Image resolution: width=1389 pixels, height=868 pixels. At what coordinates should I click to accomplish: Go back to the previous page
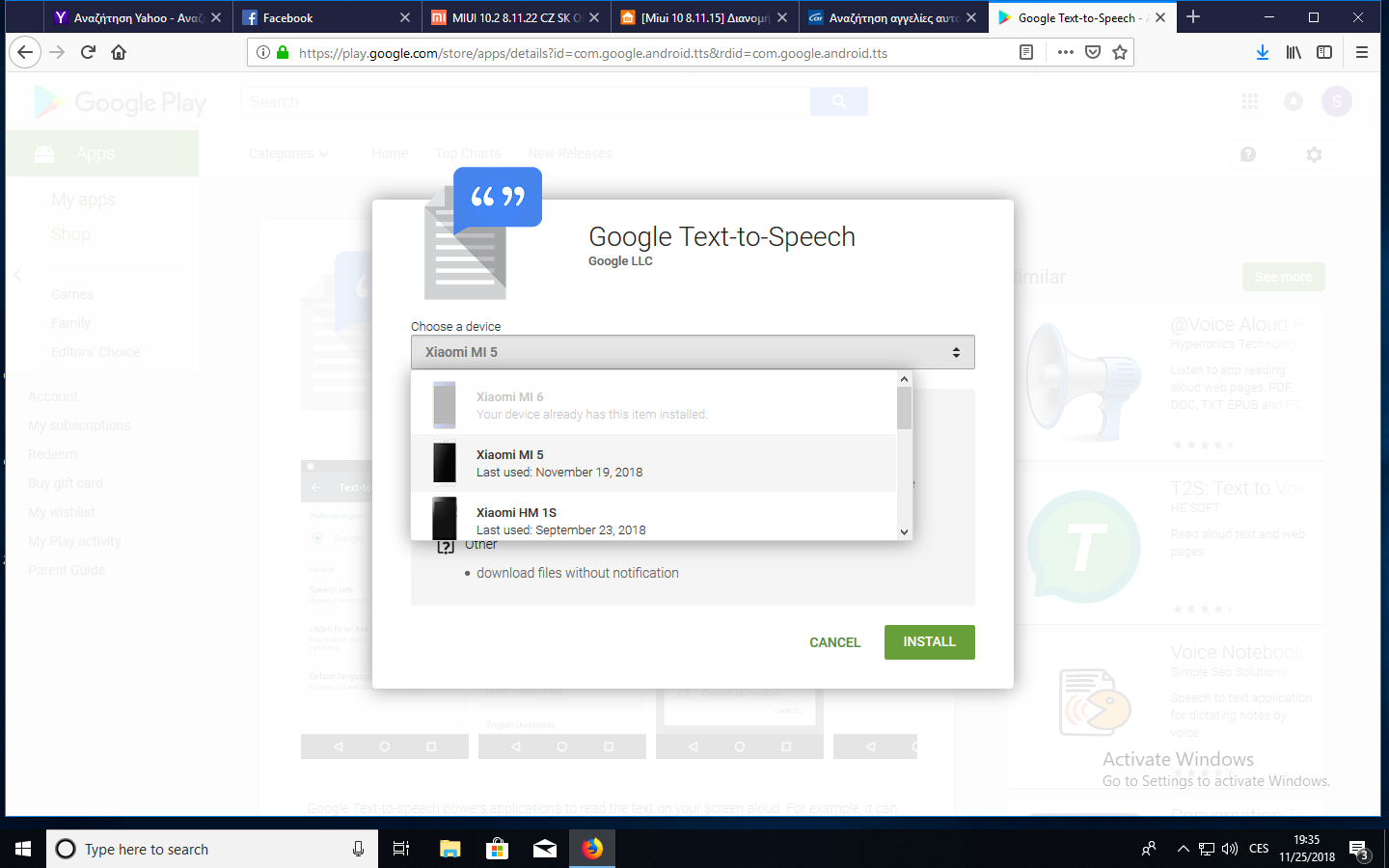pyautogui.click(x=25, y=52)
